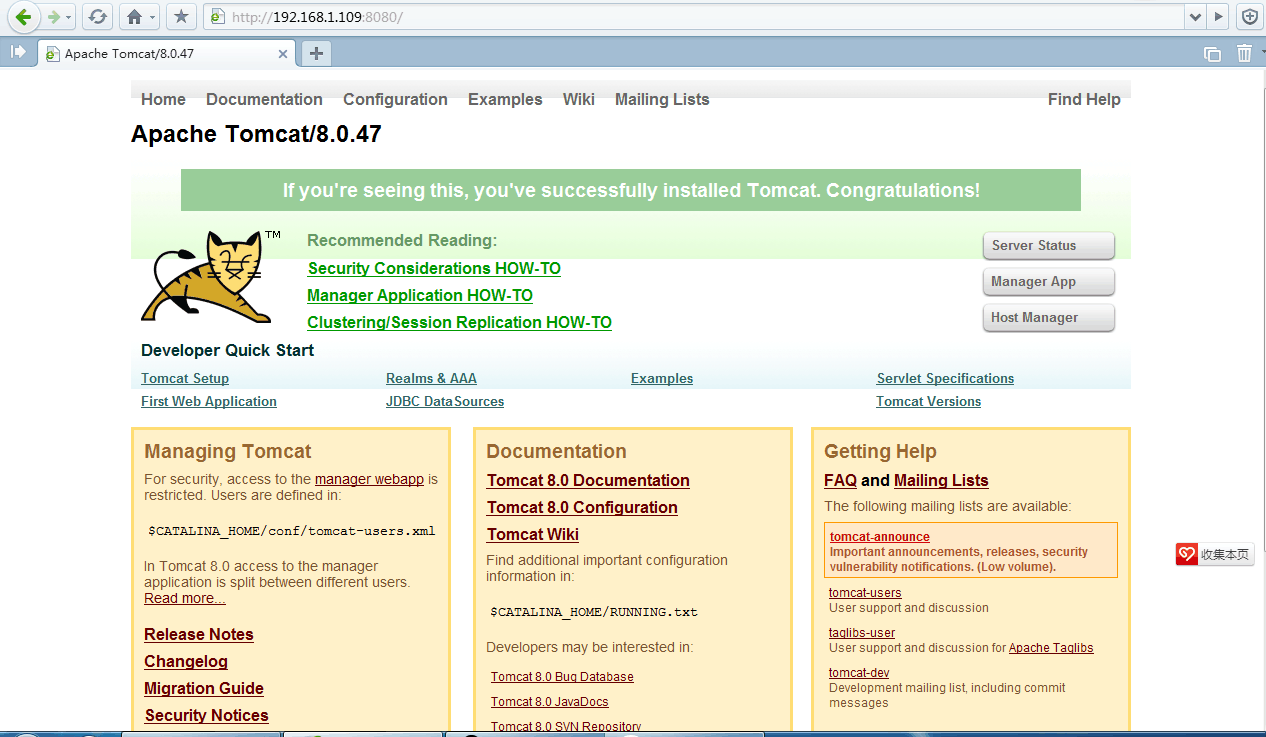Image resolution: width=1266 pixels, height=737 pixels.
Task: Click the FAQ link in Getting Help
Action: tap(840, 480)
